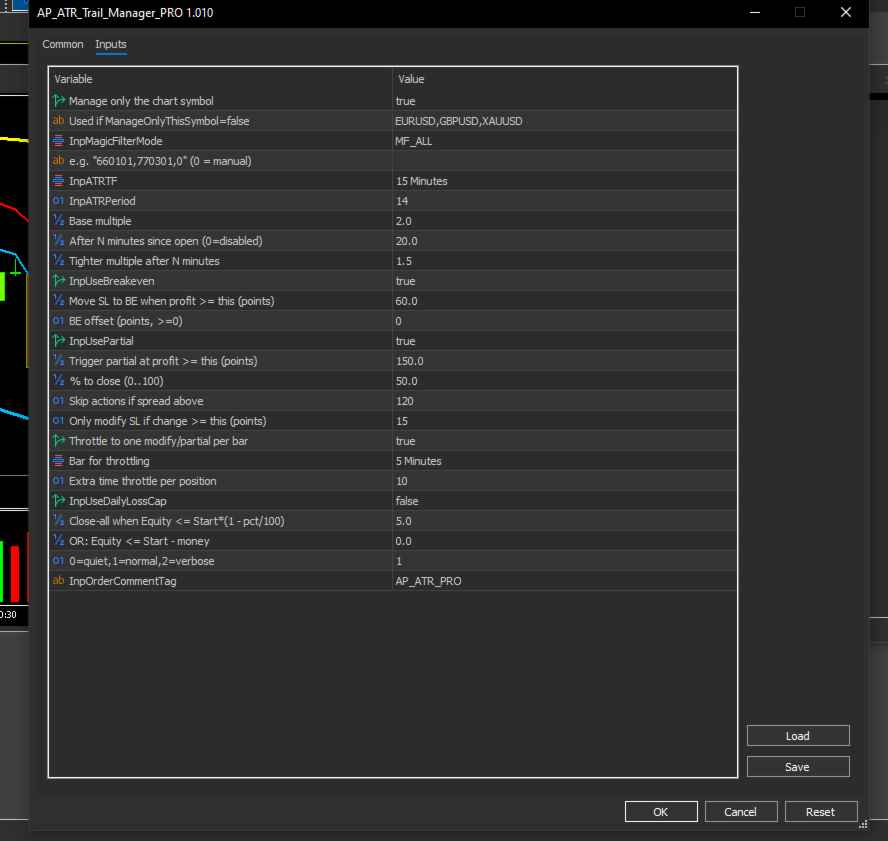Click the boolean icon beside Throttle to one modify/partial
This screenshot has height=841, width=888.
pos(58,441)
